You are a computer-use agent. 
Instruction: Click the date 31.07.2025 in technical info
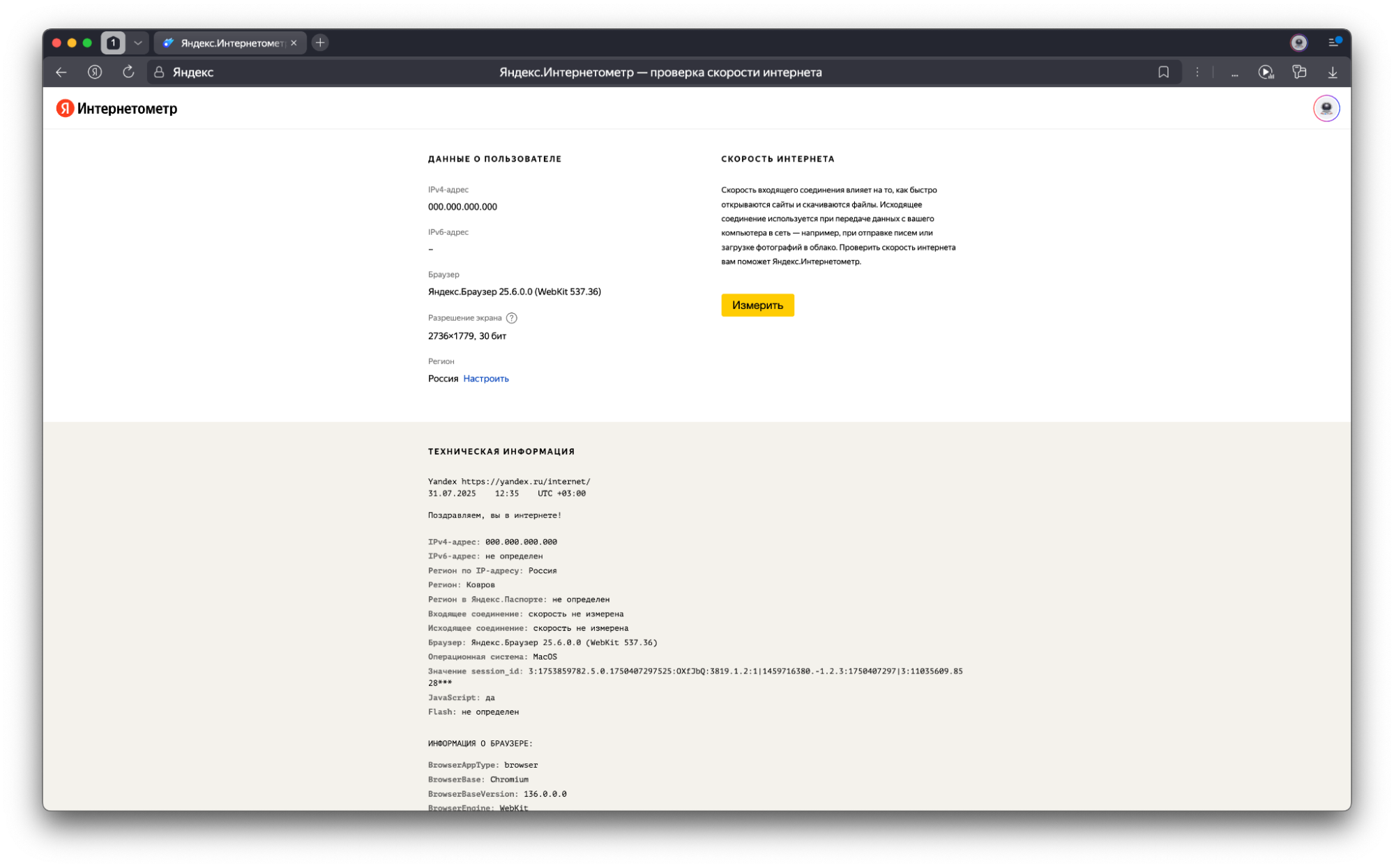pyautogui.click(x=452, y=494)
